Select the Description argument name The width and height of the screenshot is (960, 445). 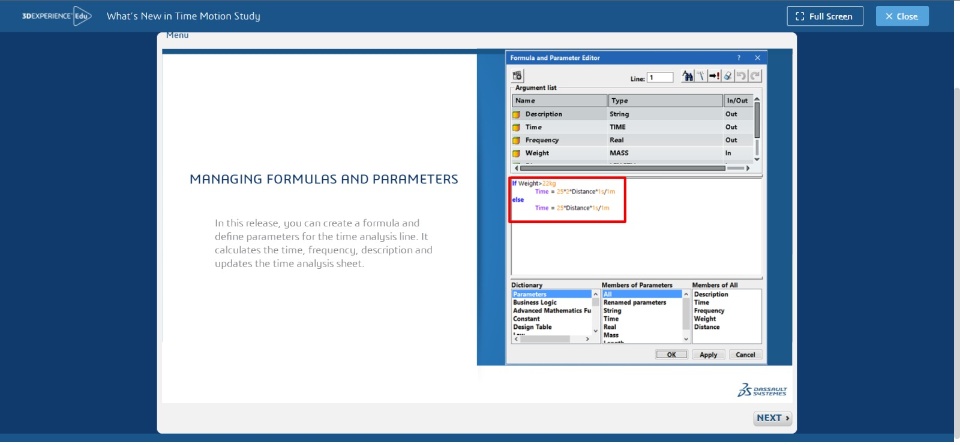coord(544,114)
